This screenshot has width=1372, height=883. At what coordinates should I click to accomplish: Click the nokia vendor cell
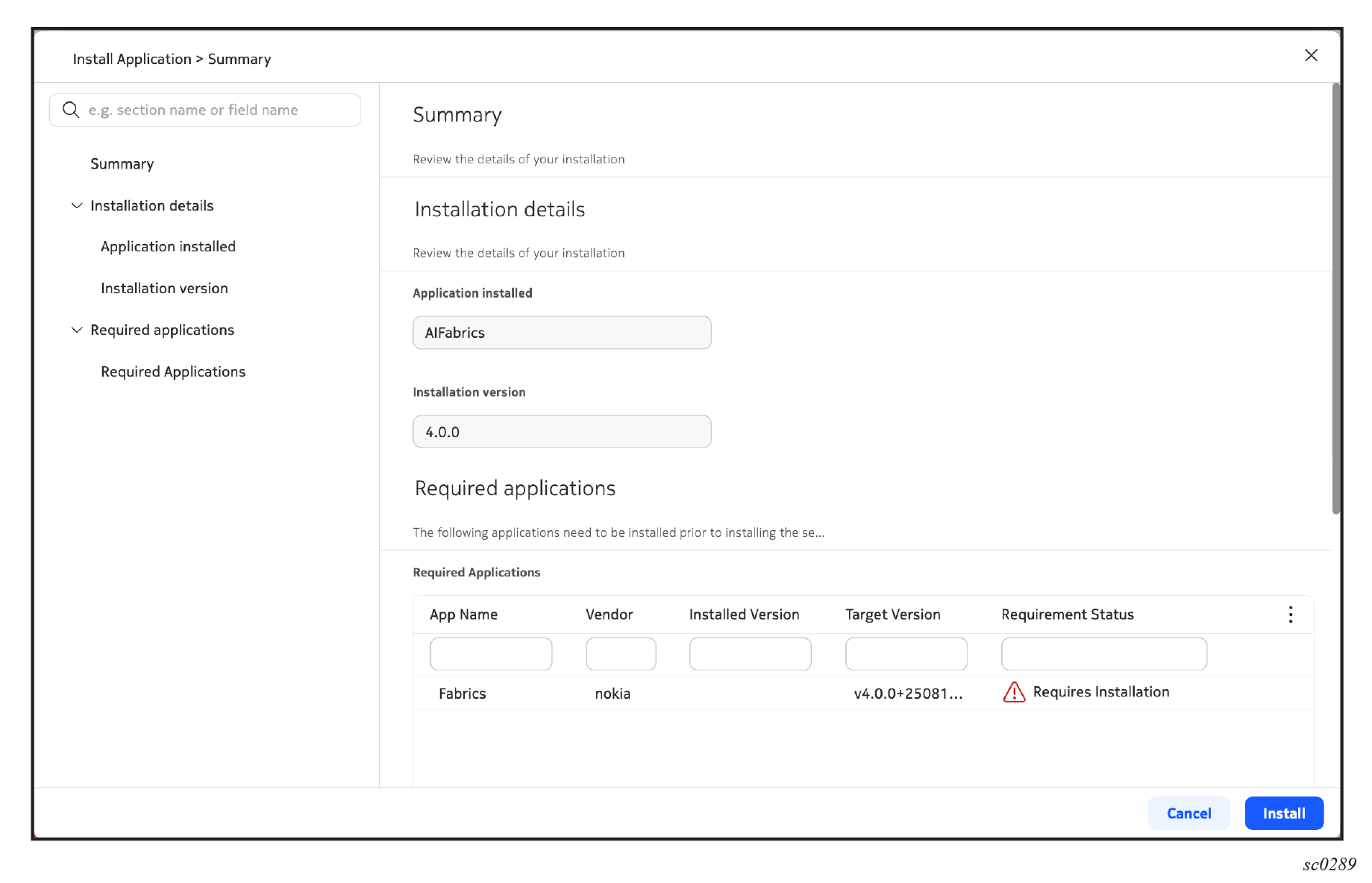(x=613, y=694)
